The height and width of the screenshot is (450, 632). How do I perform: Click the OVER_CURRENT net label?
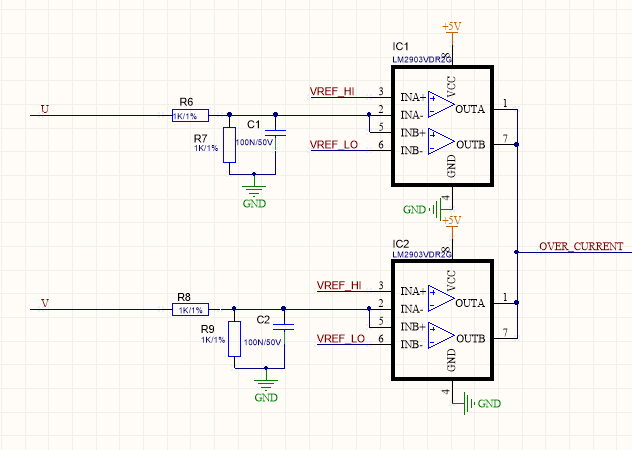(x=581, y=246)
